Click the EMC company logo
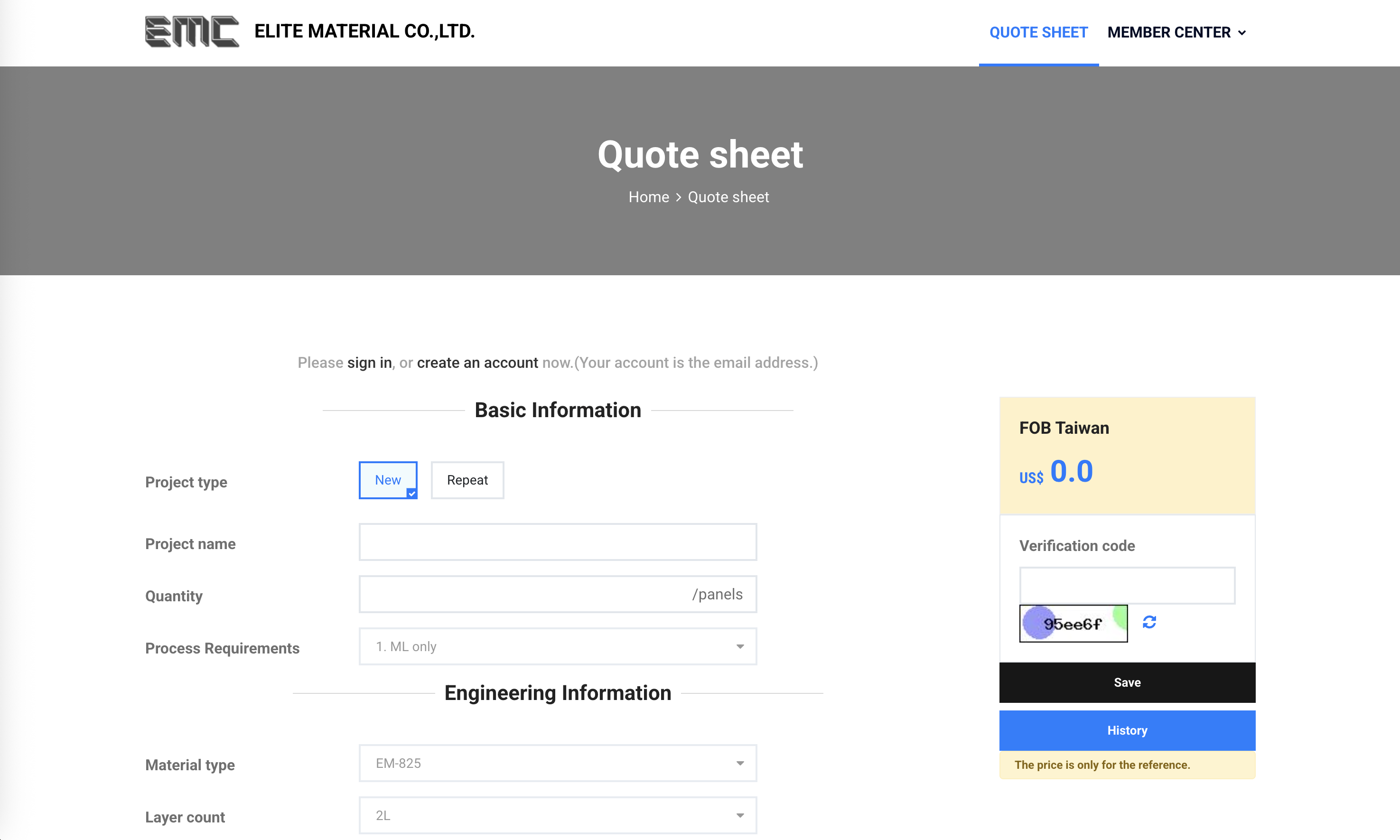 (192, 32)
